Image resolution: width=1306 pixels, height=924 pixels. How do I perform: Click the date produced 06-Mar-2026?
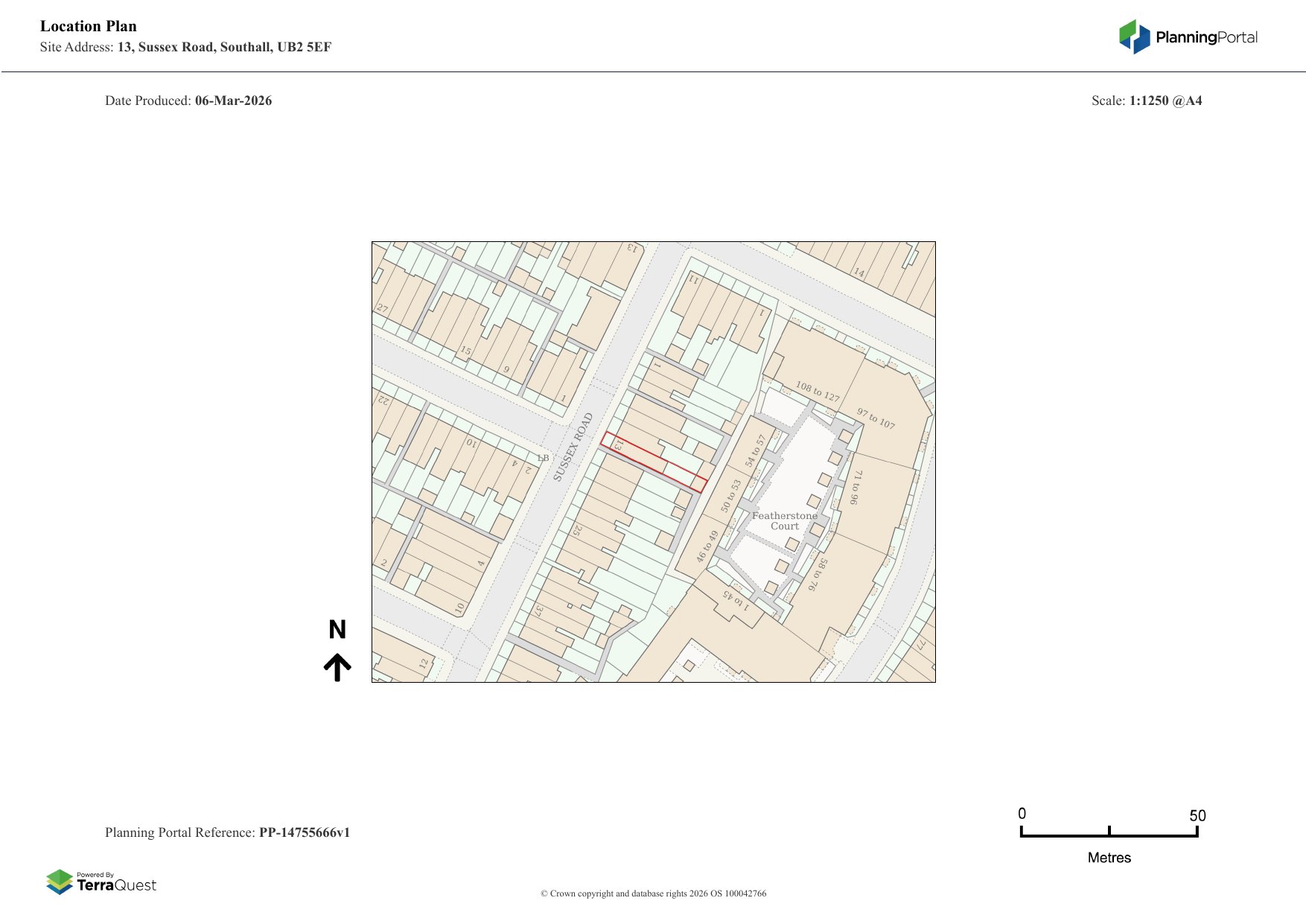[x=233, y=101]
